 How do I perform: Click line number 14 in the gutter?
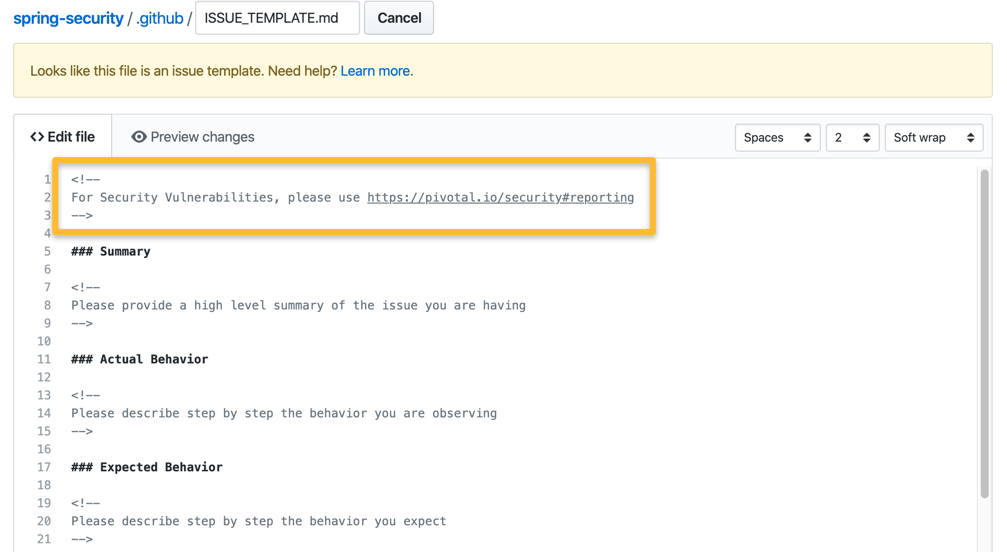pos(44,414)
